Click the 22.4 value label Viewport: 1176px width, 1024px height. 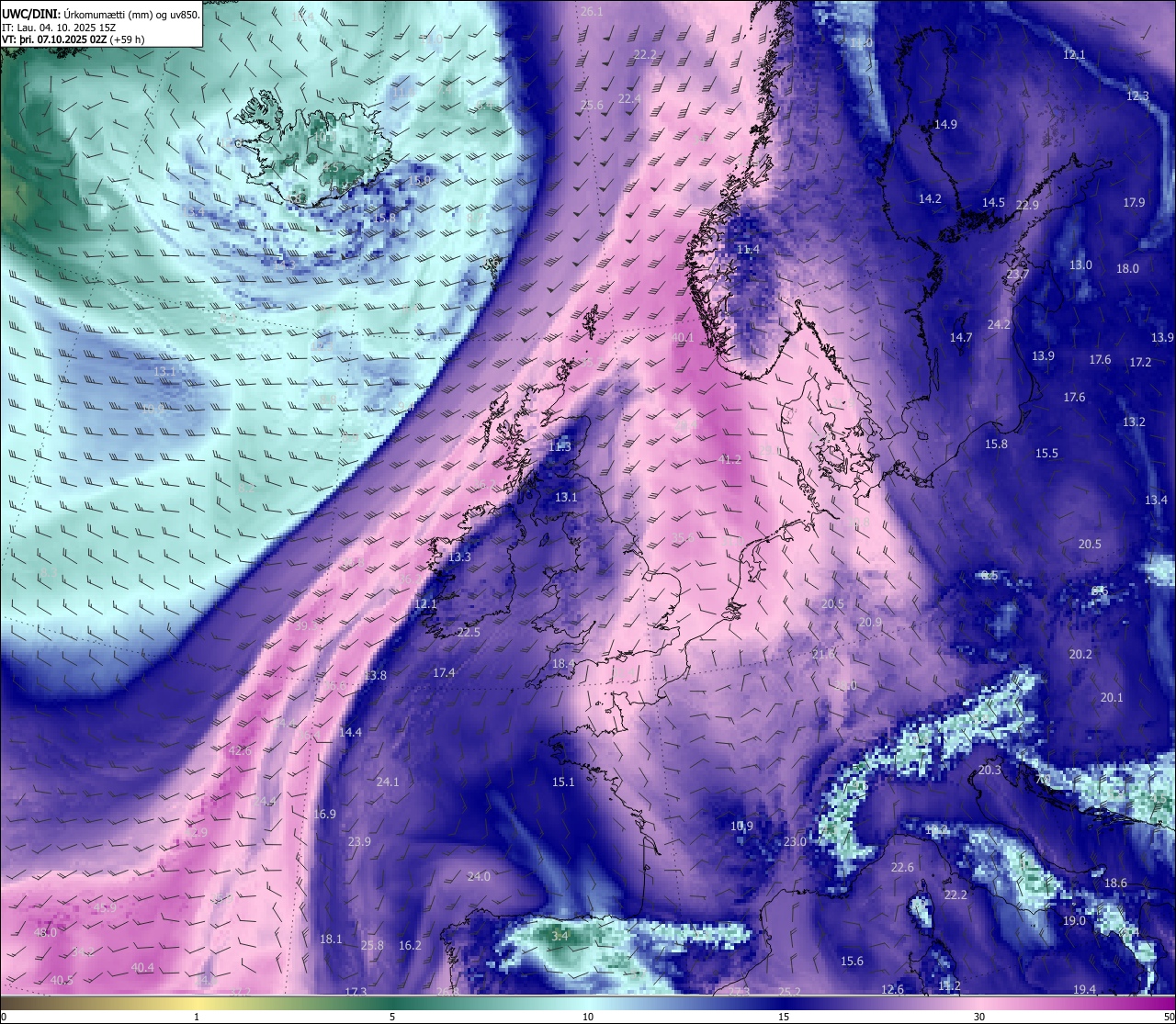(x=629, y=99)
